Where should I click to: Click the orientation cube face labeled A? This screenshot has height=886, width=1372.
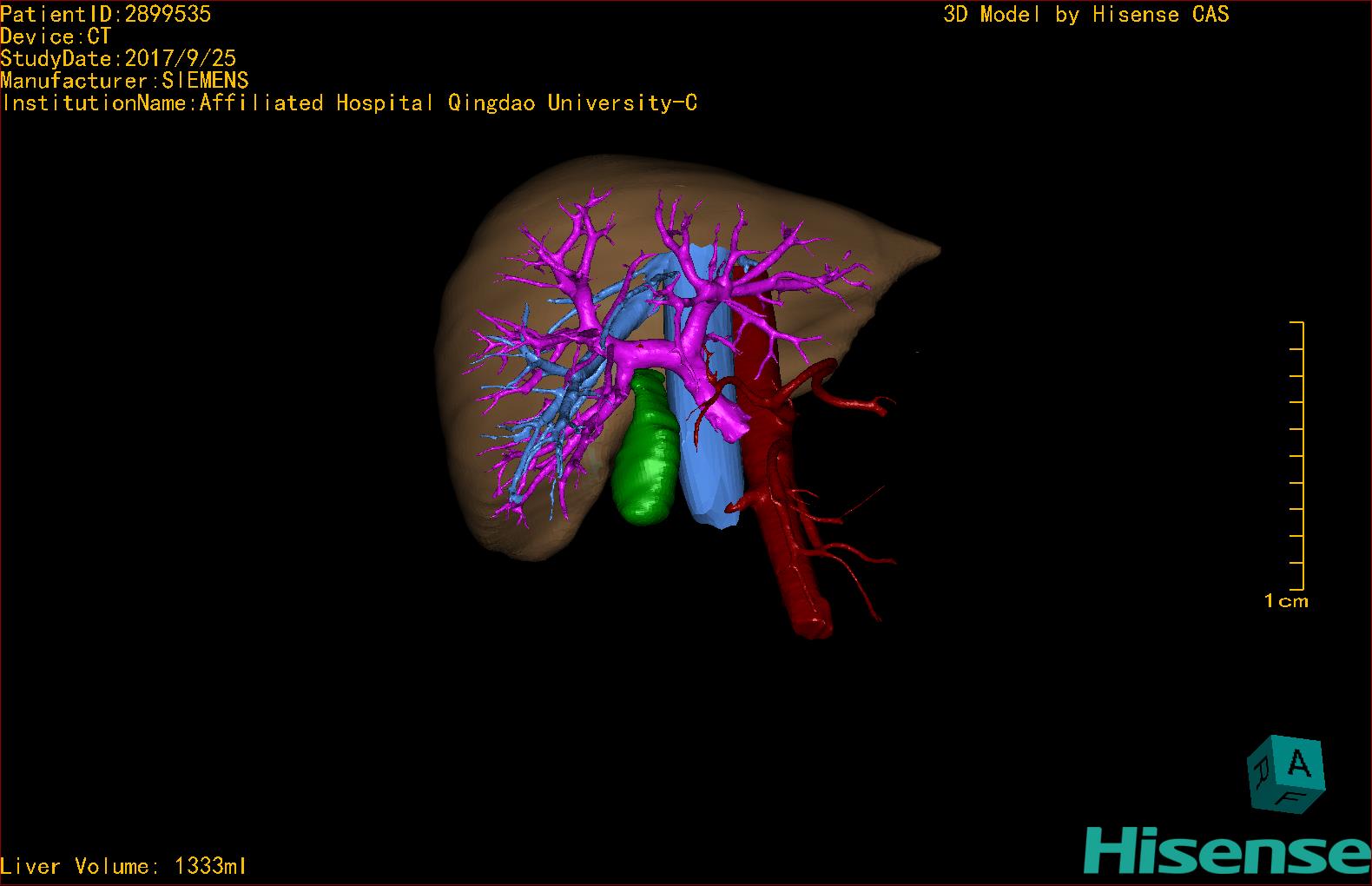(x=1299, y=764)
